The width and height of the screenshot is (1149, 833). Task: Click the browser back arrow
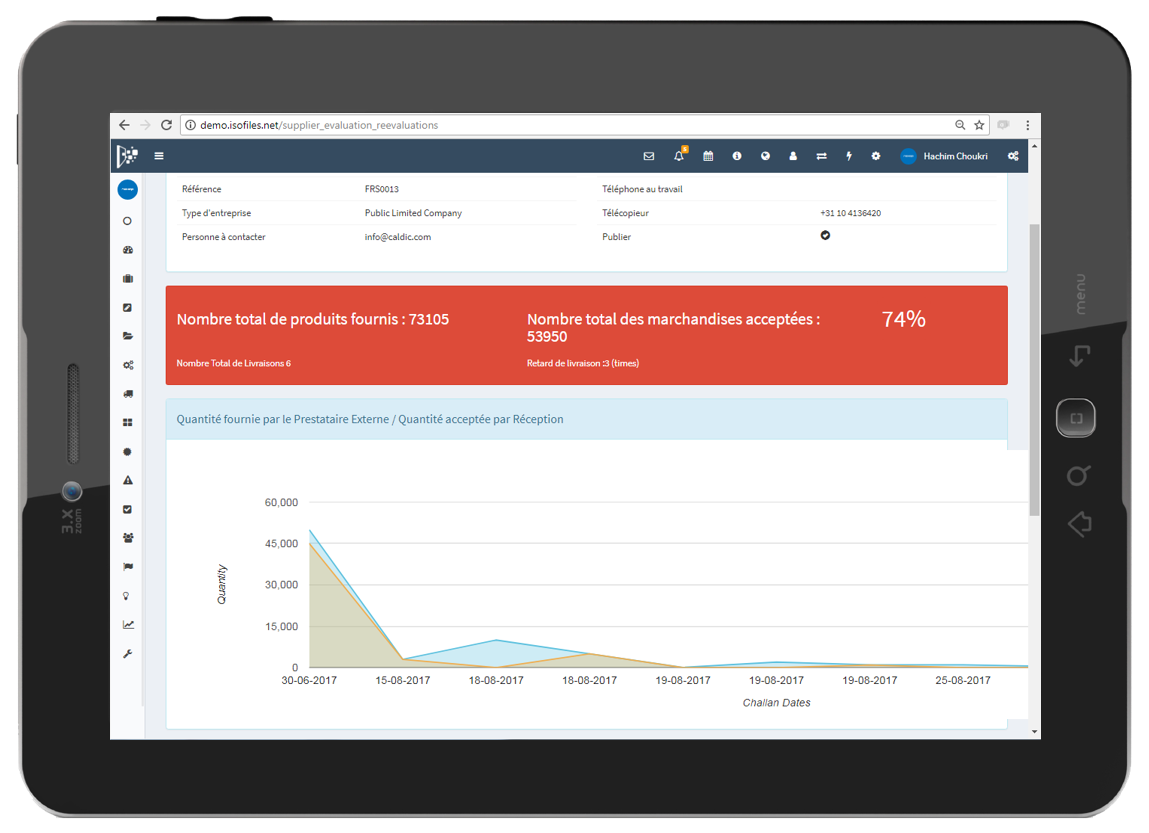pos(124,125)
